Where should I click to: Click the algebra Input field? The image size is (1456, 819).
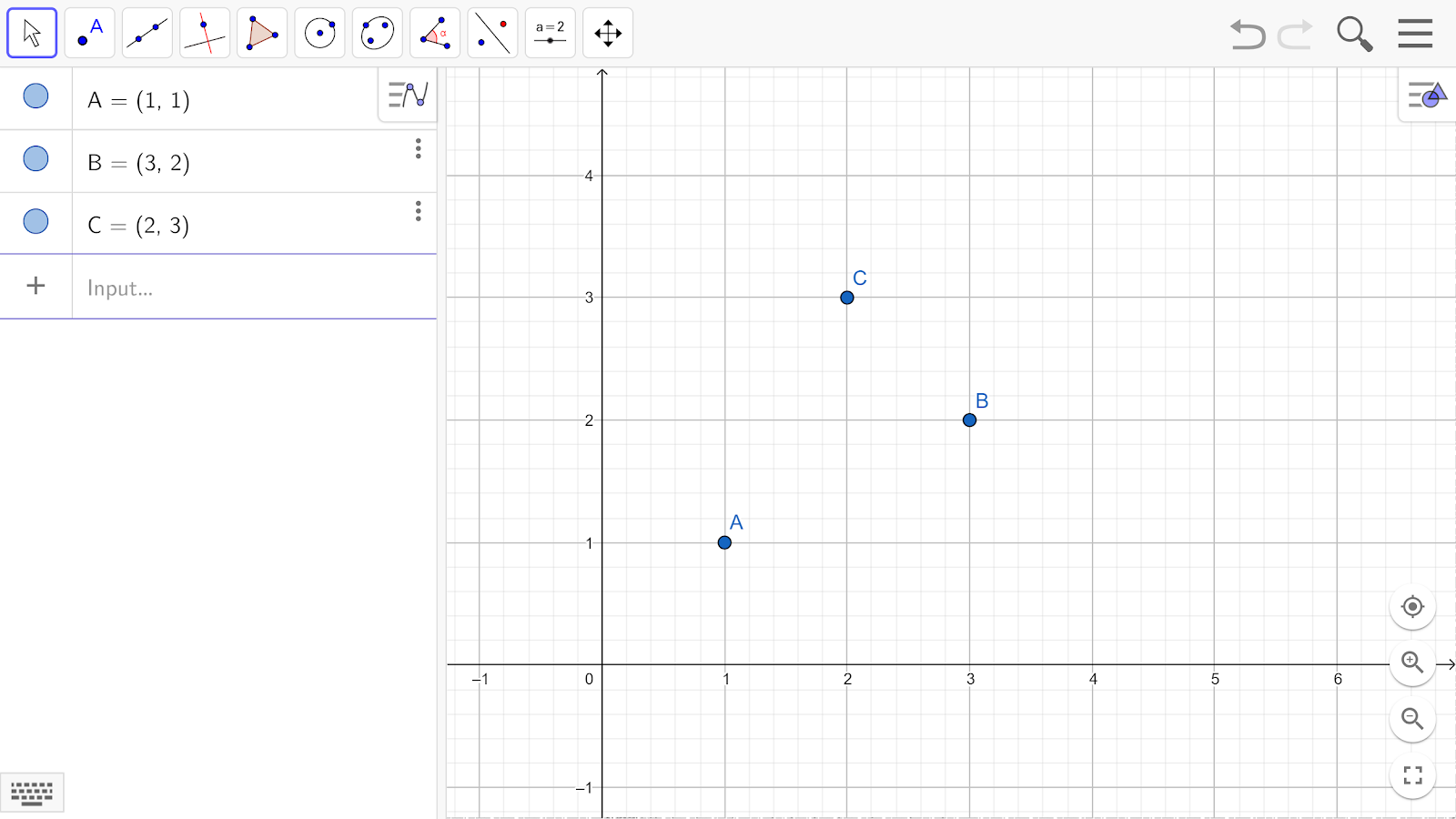246,288
